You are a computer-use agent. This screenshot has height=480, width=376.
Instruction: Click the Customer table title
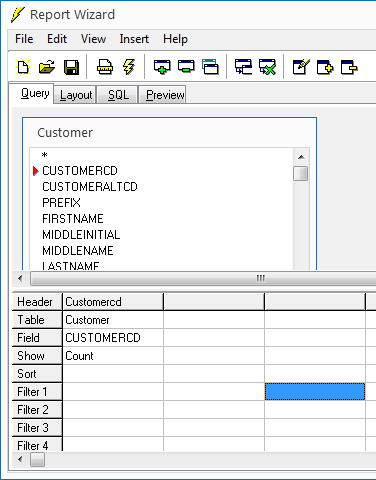pos(65,133)
